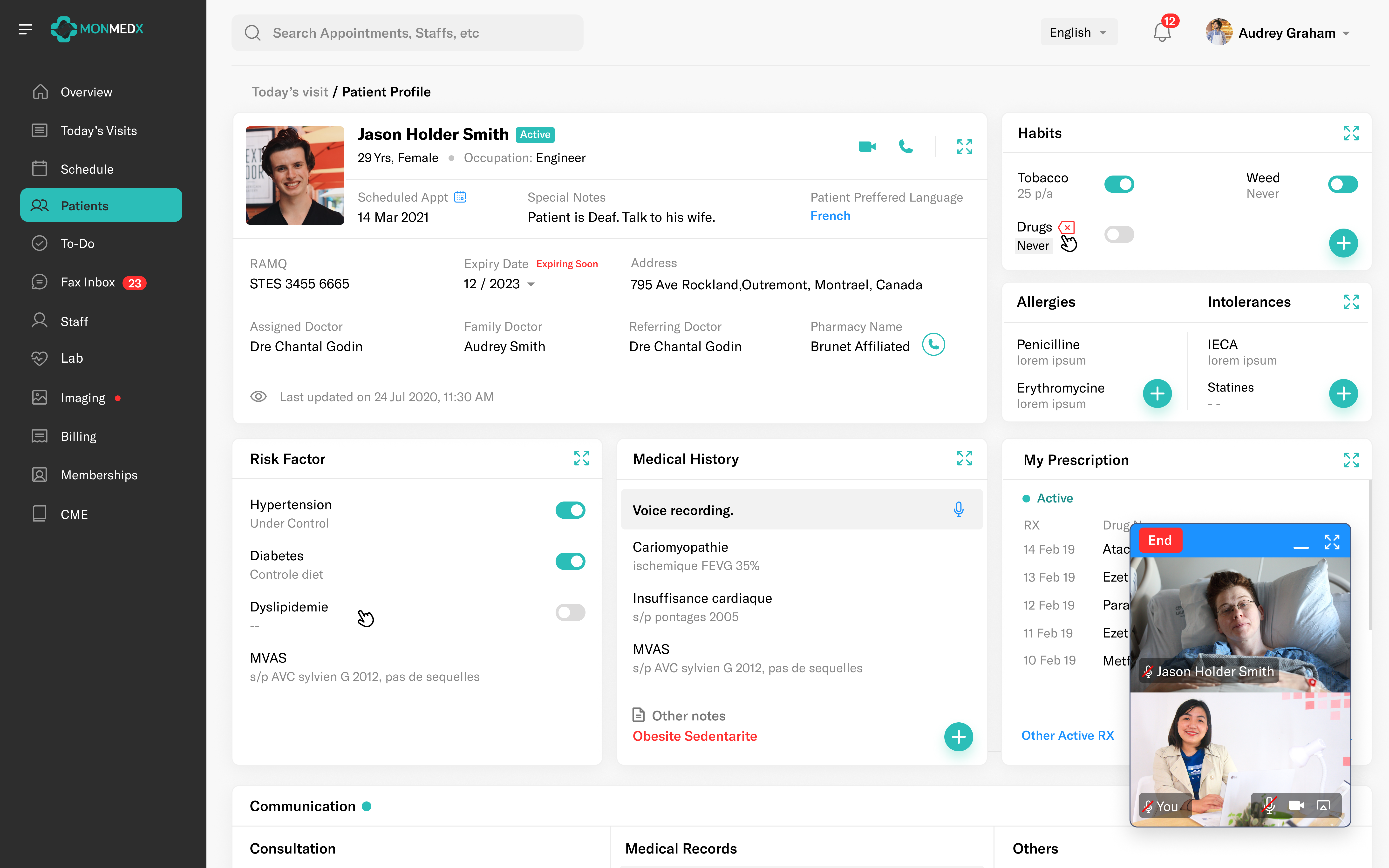
Task: Expand the Risk Factor panel
Action: click(x=581, y=458)
